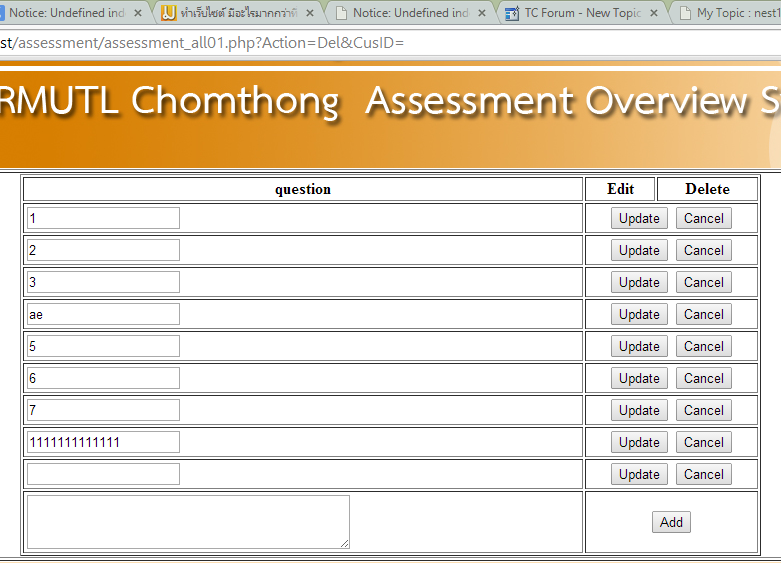This screenshot has width=781, height=563.
Task: Focus the empty single-line question field
Action: [x=103, y=474]
